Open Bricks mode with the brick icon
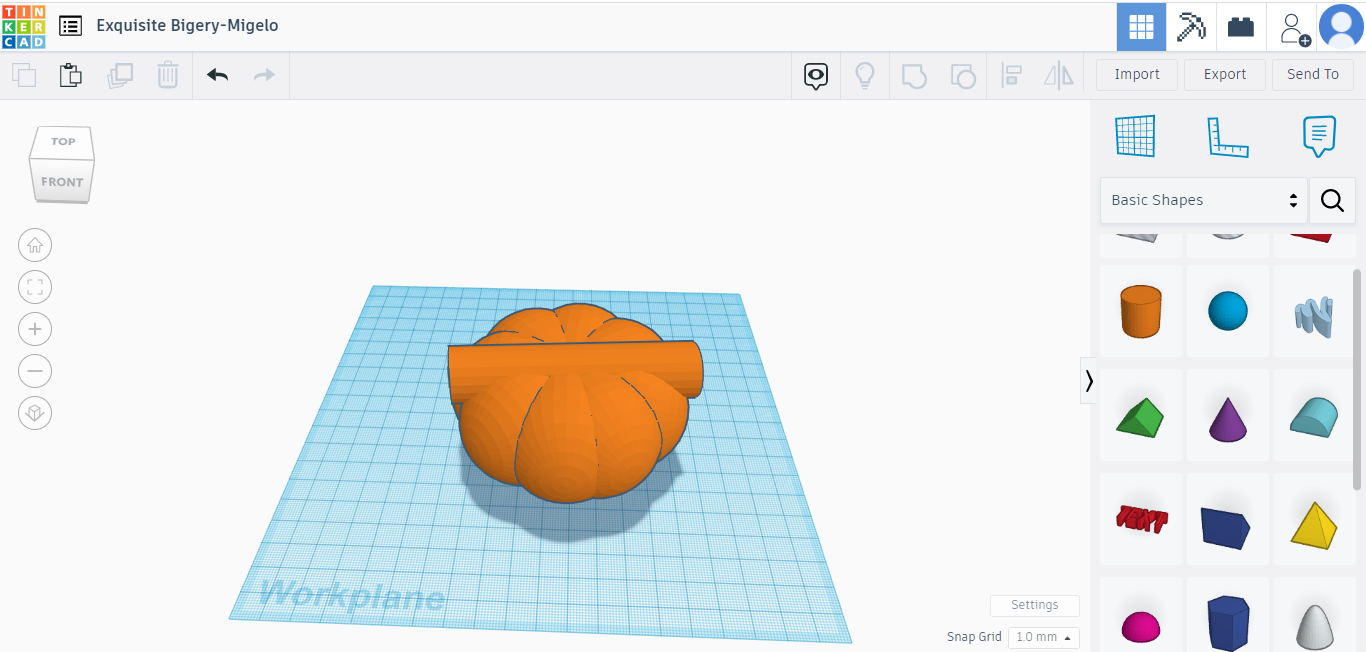 point(1240,26)
